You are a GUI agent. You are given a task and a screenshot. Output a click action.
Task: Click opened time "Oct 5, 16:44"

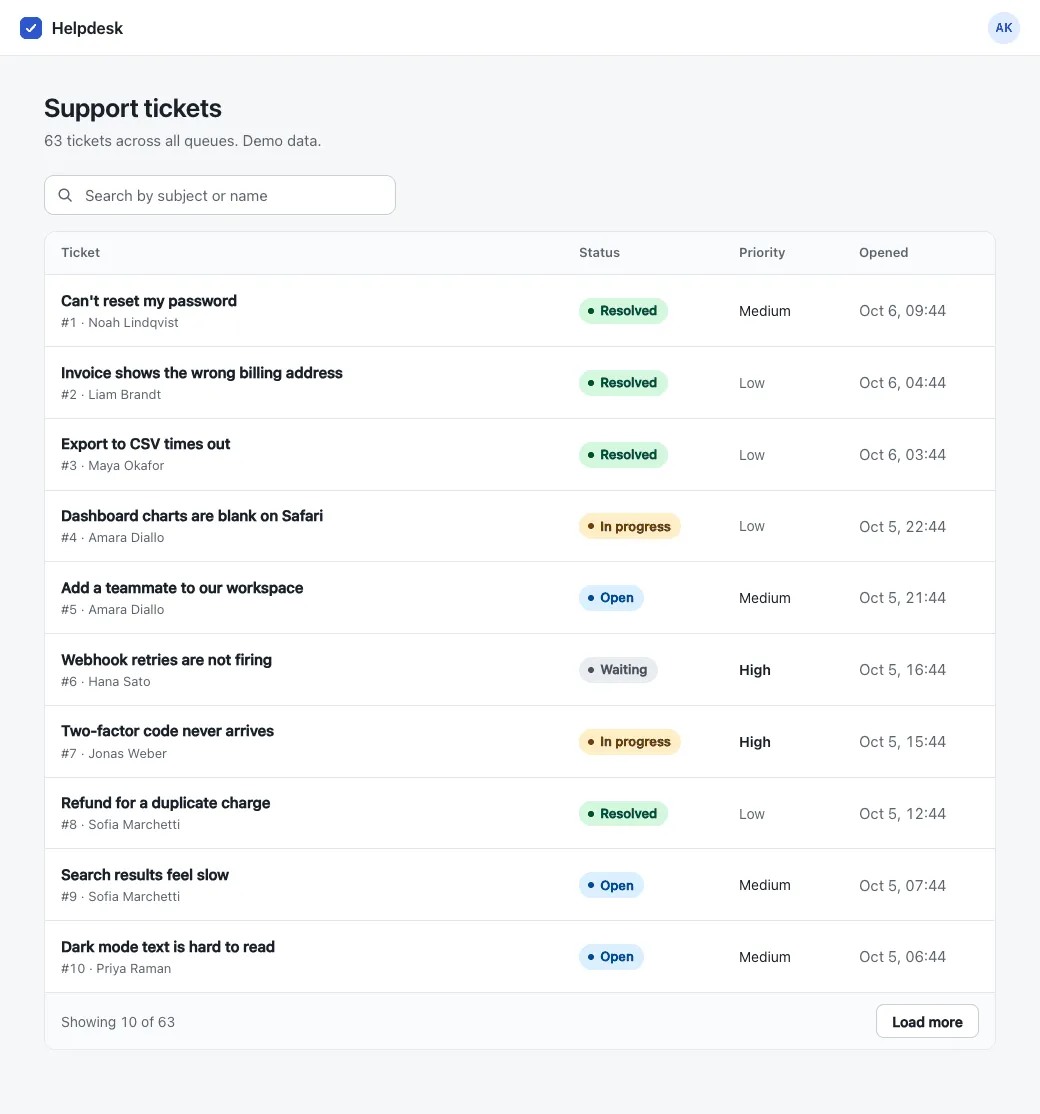[902, 670]
